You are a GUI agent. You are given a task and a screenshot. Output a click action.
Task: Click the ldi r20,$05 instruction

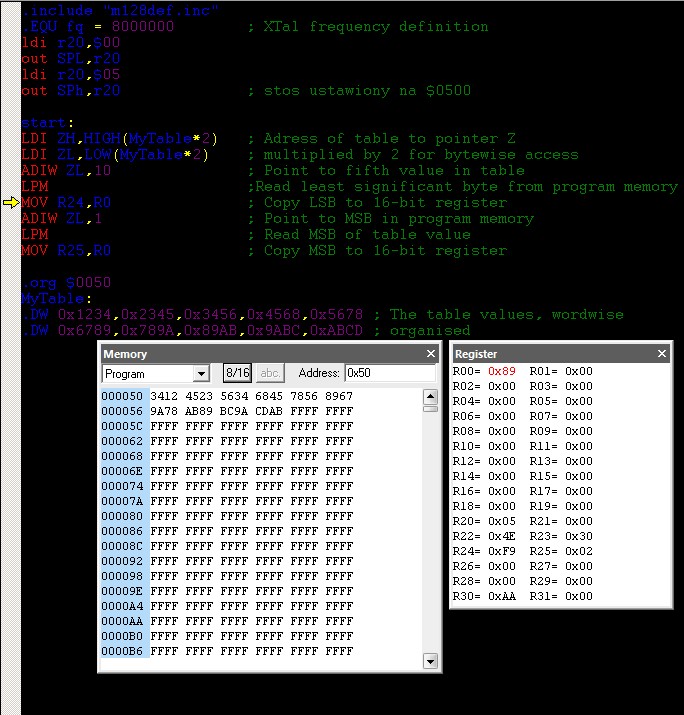(x=71, y=74)
